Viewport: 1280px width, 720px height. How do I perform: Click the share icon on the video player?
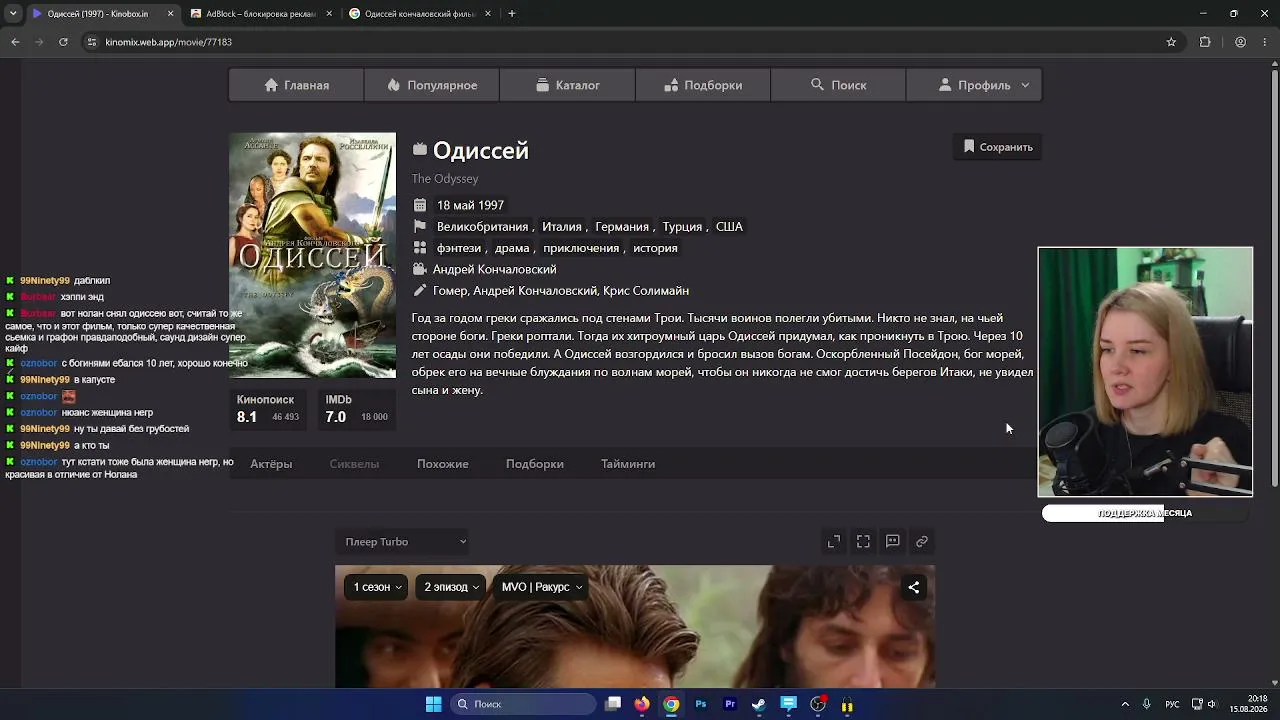913,588
